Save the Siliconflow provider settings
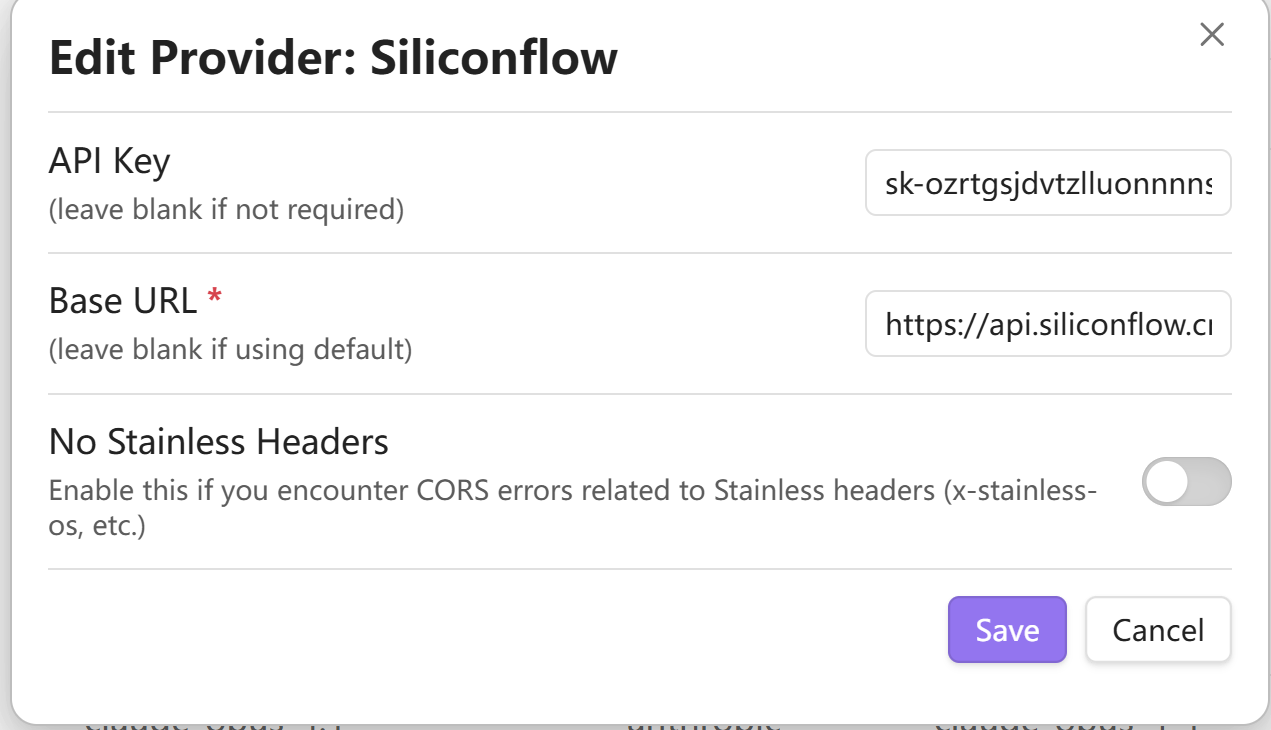 [x=1007, y=630]
